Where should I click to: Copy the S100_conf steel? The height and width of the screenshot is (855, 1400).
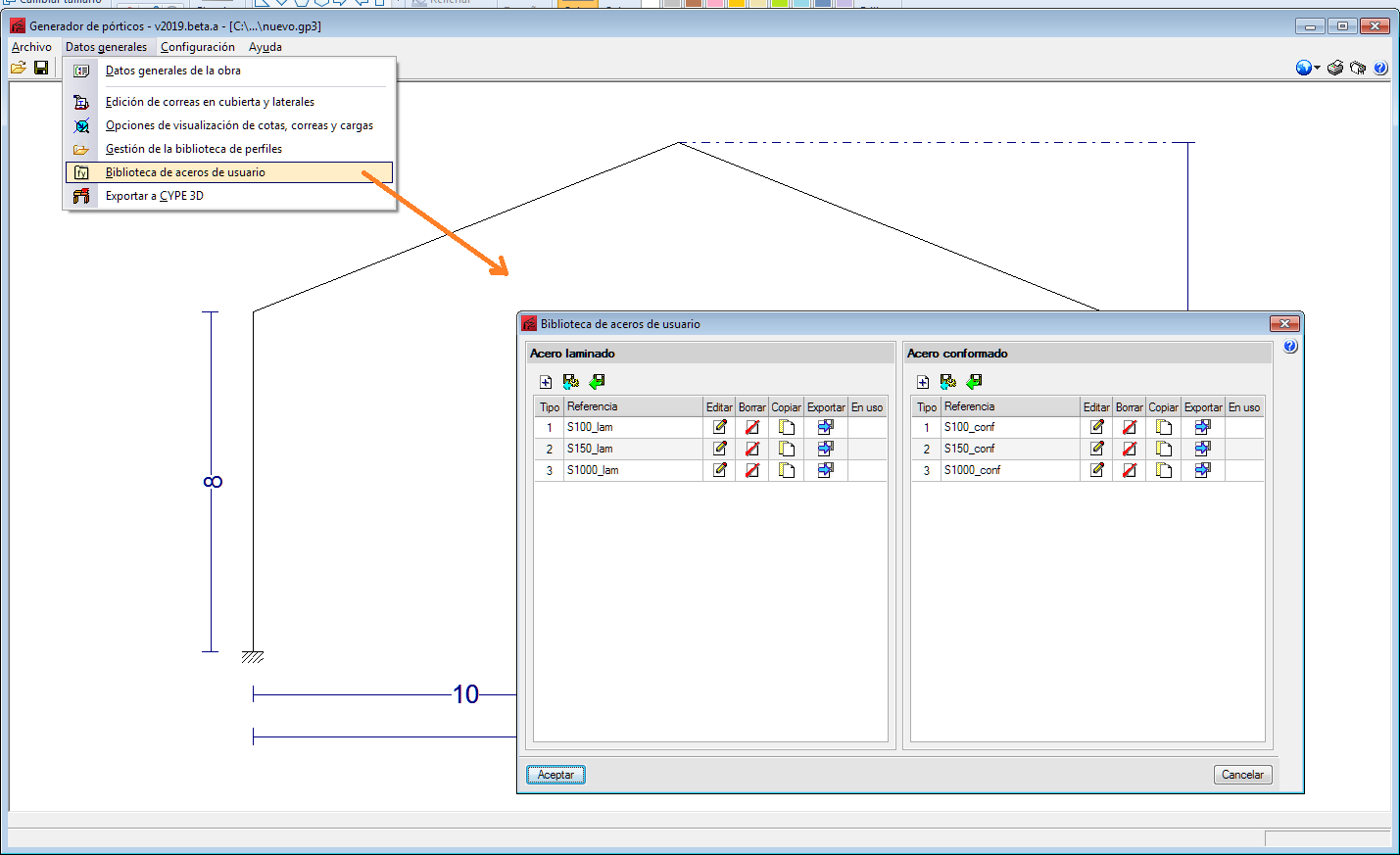1164,427
